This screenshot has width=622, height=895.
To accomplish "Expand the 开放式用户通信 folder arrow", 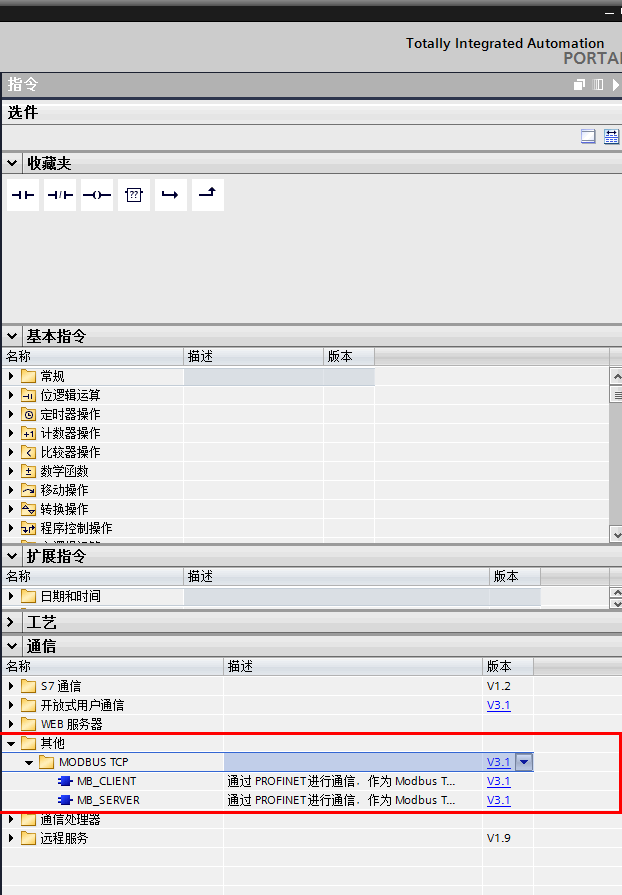I will [x=11, y=705].
